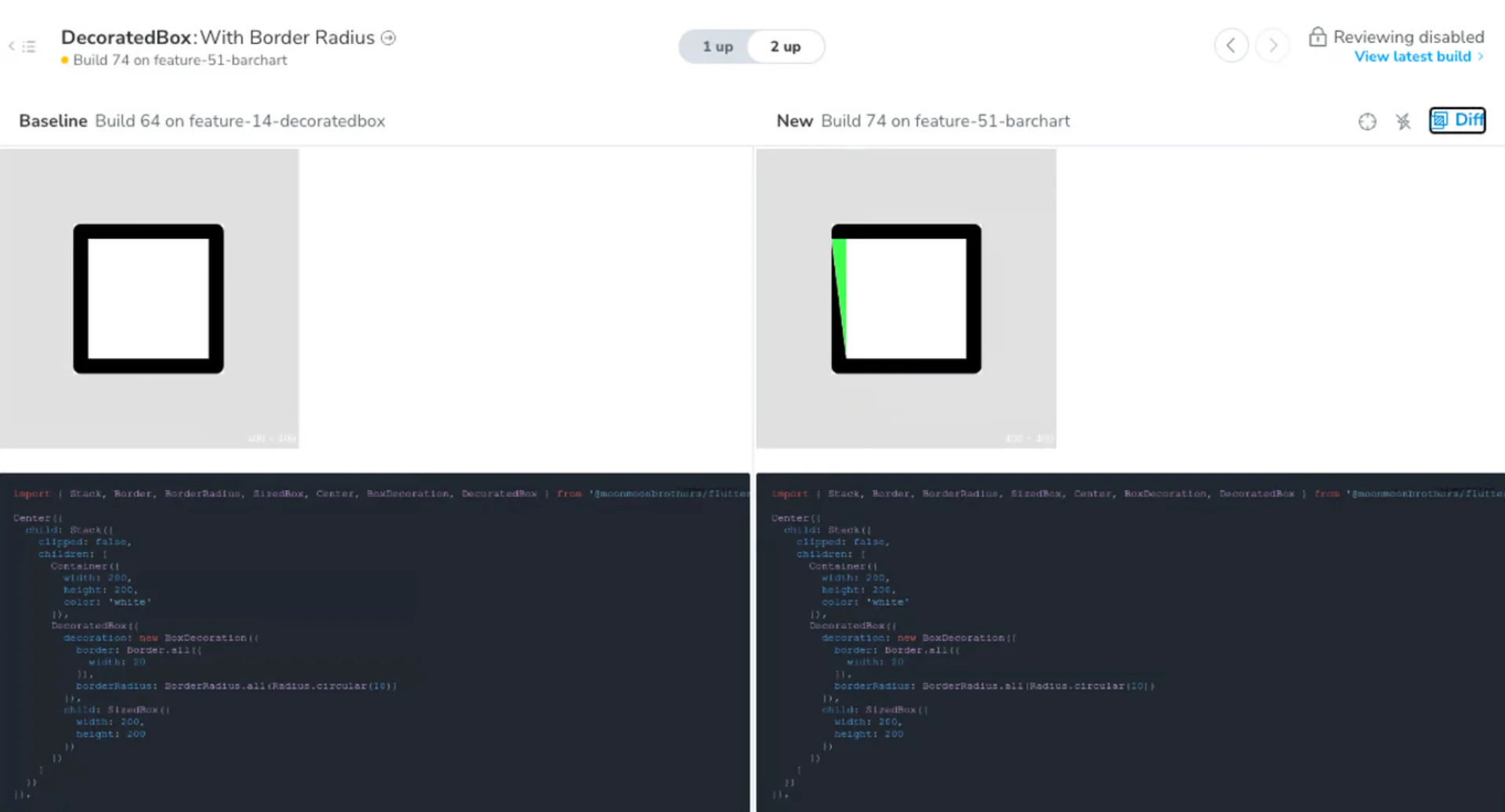Click the new snapshot image
The image size is (1505, 812).
tap(906, 299)
